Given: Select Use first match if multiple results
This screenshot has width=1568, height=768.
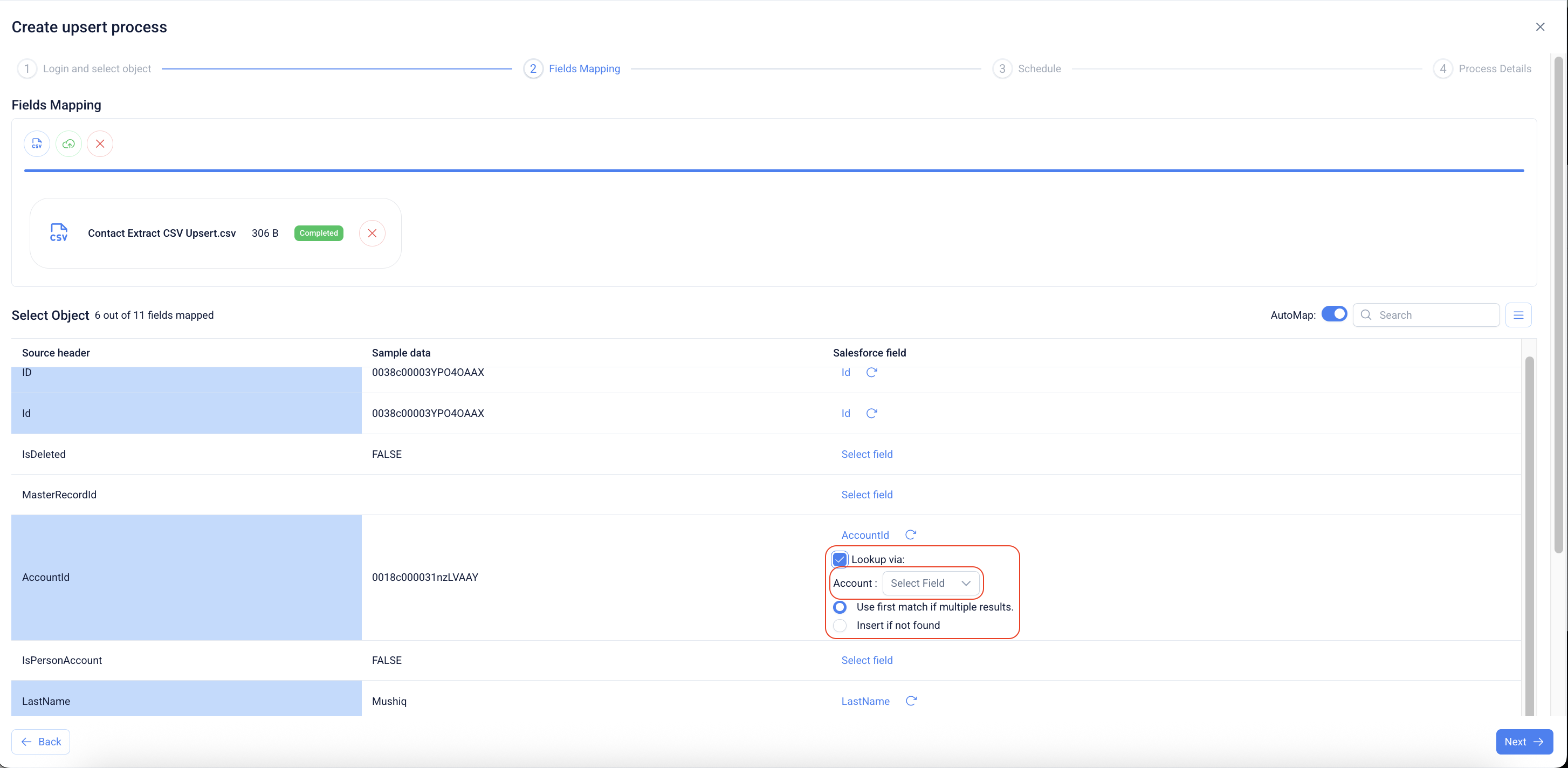Looking at the screenshot, I should [x=840, y=607].
